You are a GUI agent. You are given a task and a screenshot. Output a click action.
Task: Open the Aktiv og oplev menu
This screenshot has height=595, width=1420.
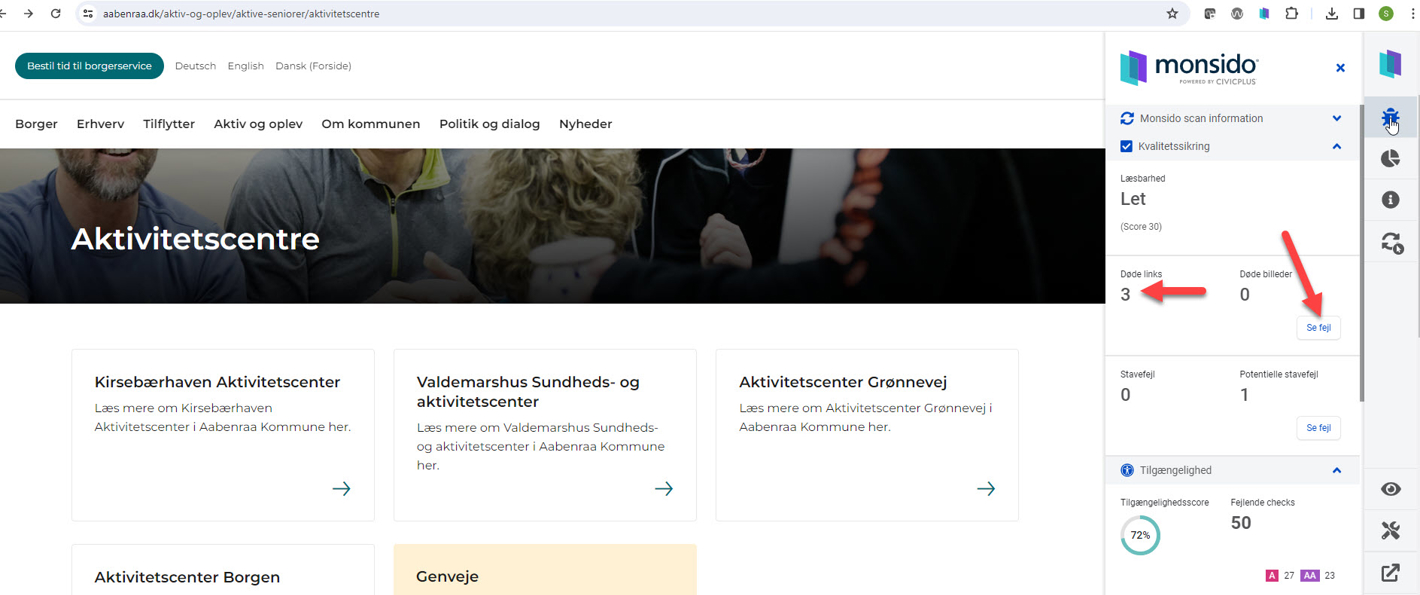258,124
